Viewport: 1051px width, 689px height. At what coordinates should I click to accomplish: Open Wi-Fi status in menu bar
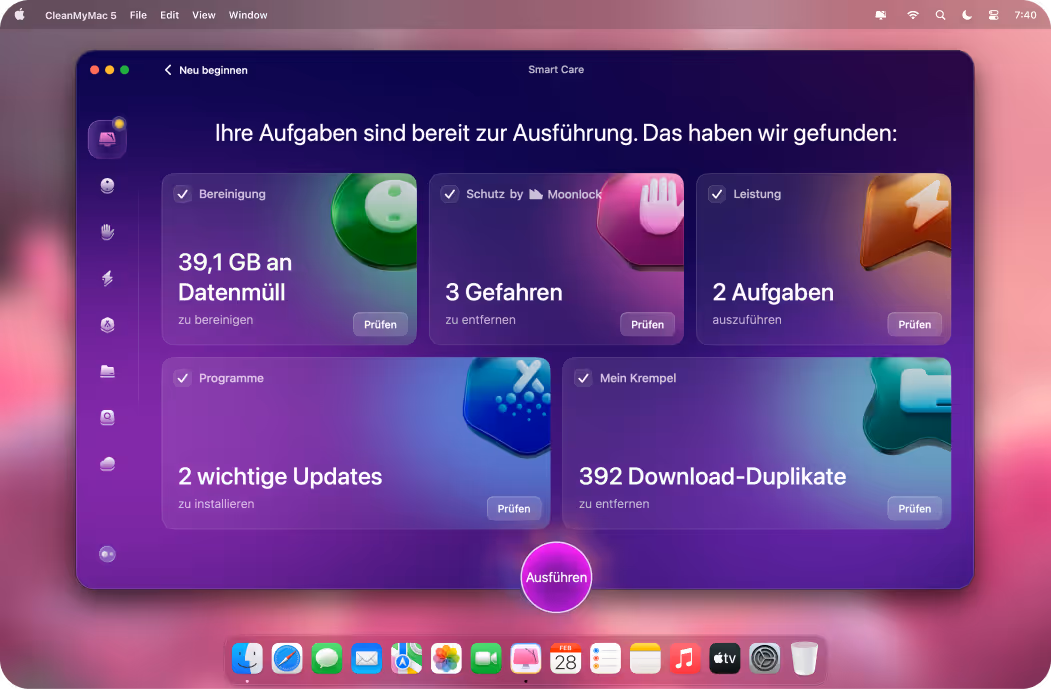click(x=913, y=15)
